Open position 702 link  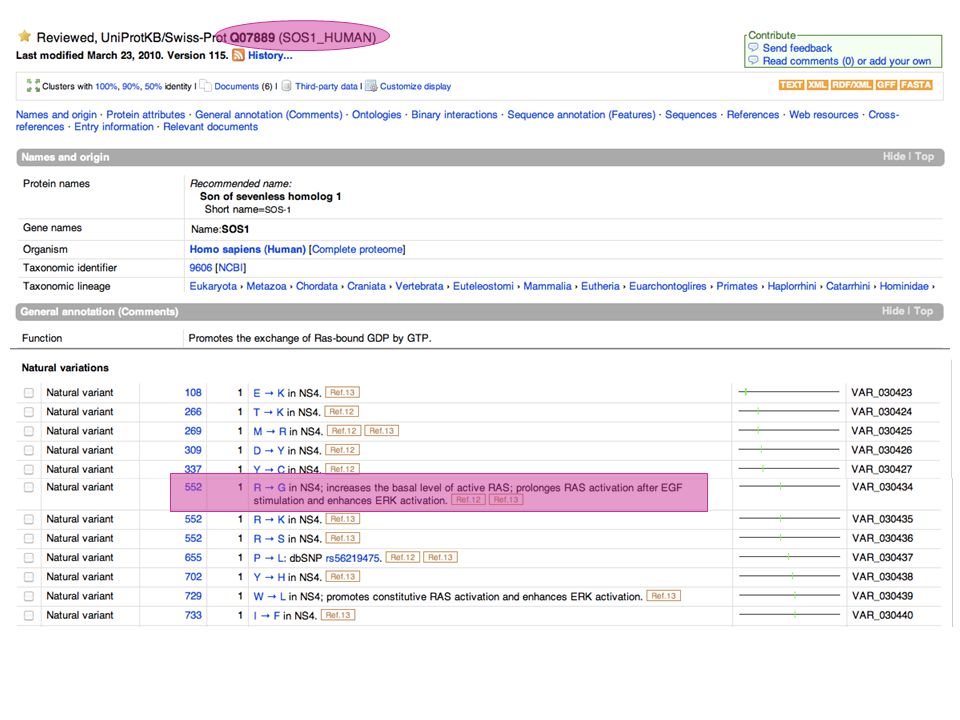pyautogui.click(x=193, y=577)
